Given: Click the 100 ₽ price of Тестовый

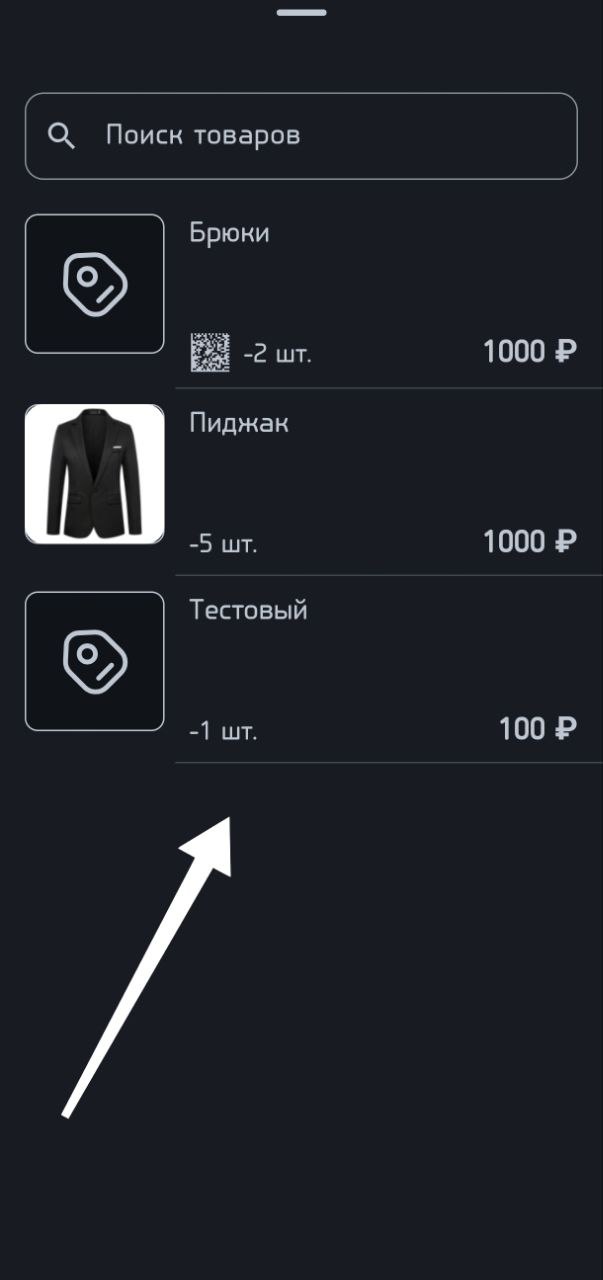Looking at the screenshot, I should (x=535, y=729).
